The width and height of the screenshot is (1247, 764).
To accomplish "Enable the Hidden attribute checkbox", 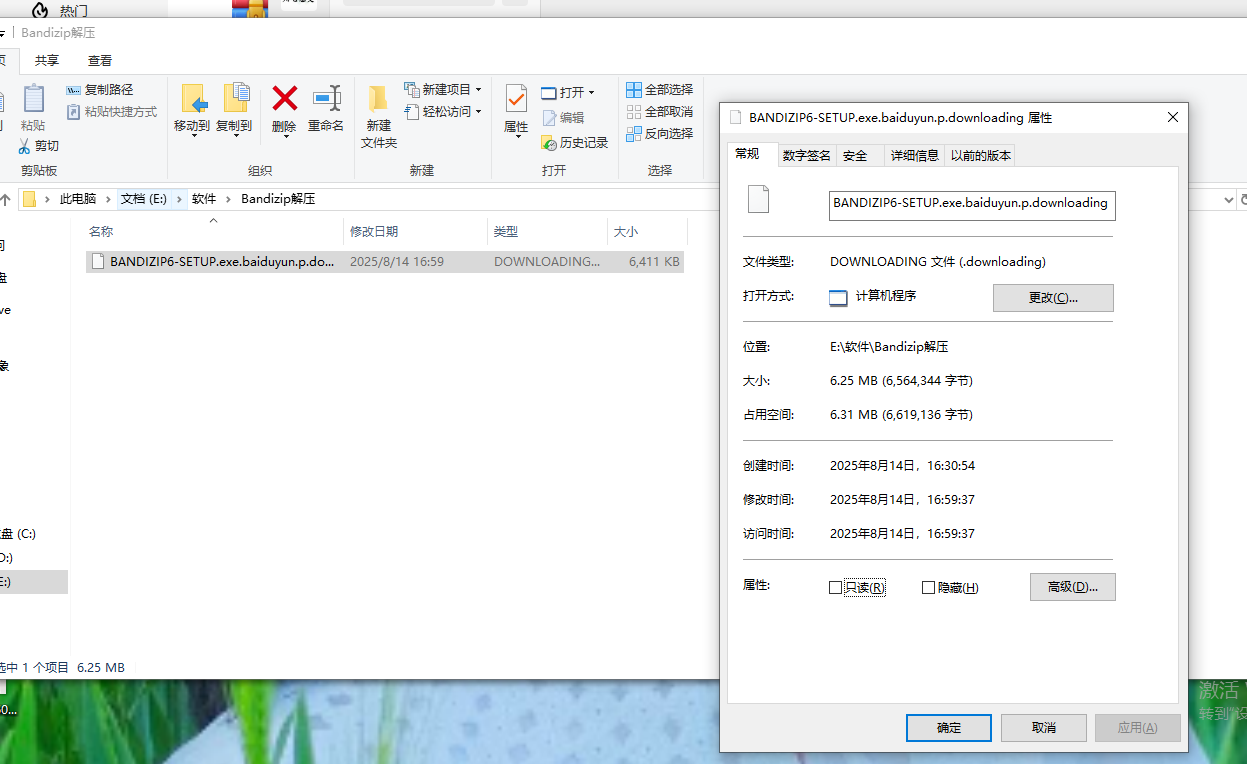I will click(929, 588).
